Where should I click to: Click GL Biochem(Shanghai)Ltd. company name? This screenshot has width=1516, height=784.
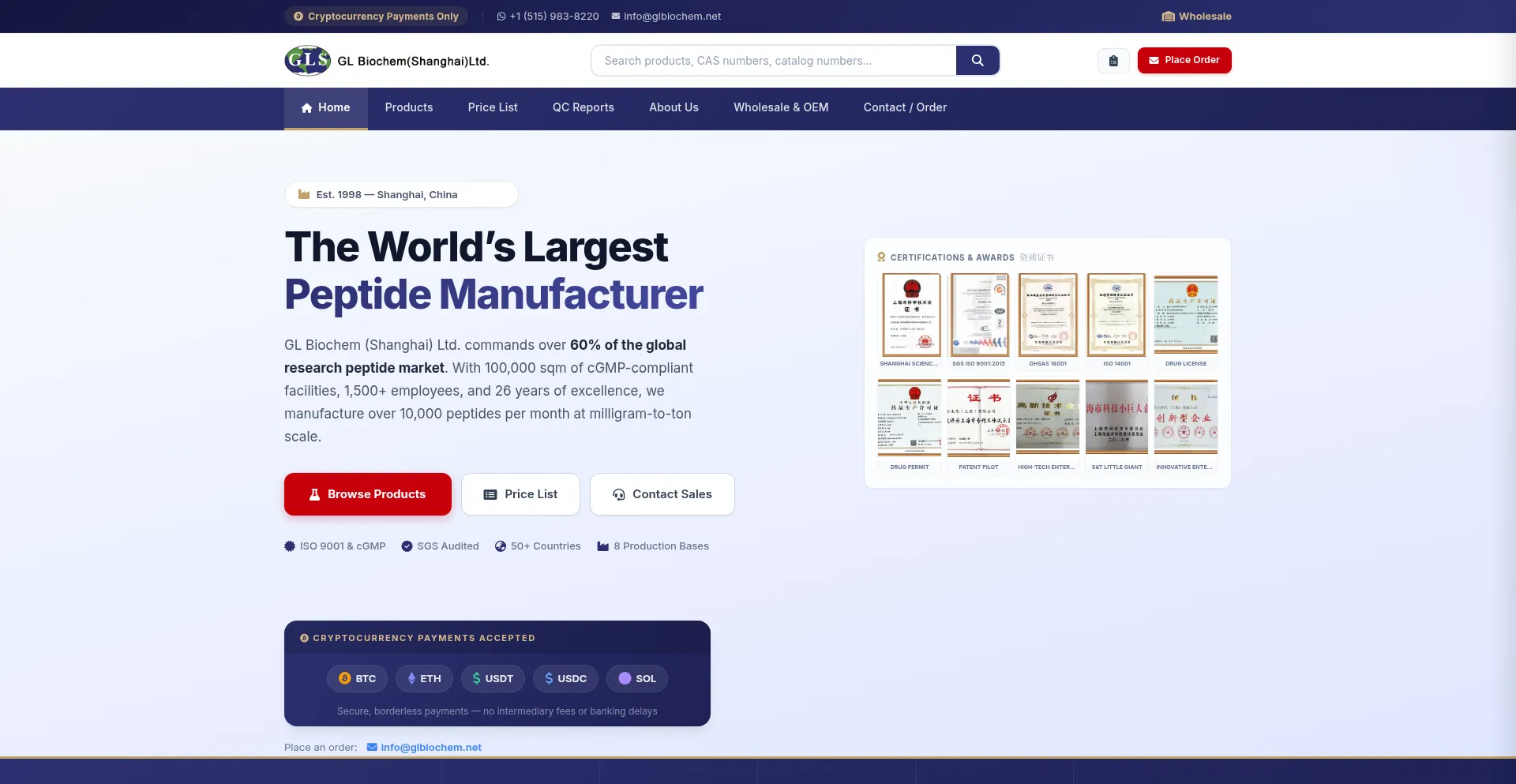click(413, 62)
